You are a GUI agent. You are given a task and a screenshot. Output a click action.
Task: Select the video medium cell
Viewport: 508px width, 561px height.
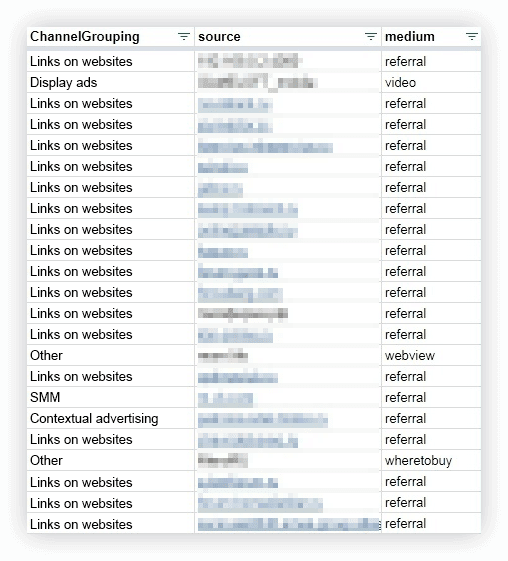(431, 83)
